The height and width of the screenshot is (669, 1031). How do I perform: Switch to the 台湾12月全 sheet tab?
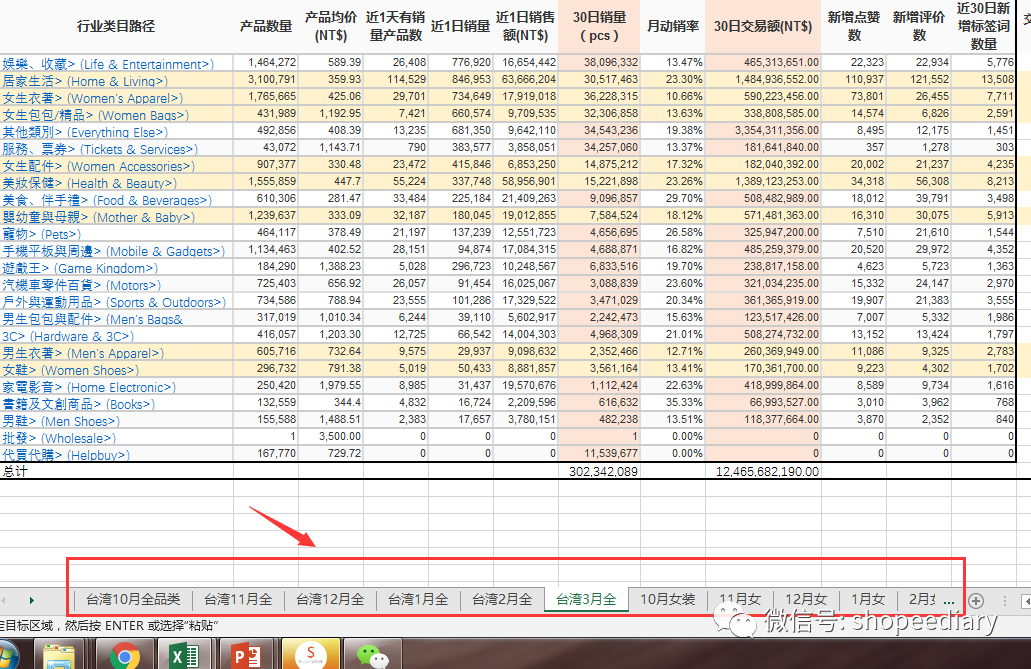[329, 599]
